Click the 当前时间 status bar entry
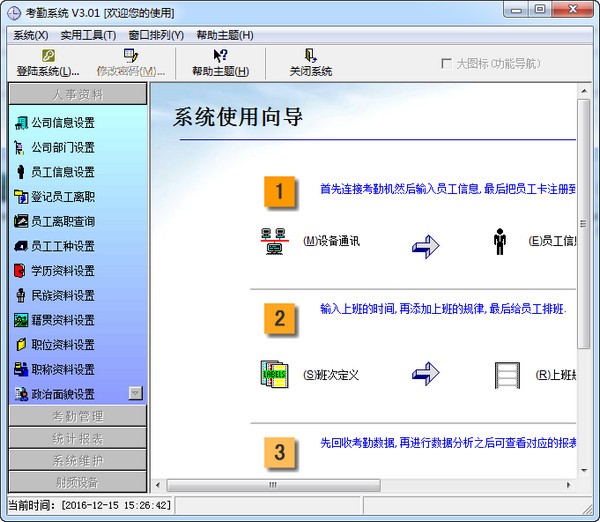600x522 pixels. tap(90, 506)
